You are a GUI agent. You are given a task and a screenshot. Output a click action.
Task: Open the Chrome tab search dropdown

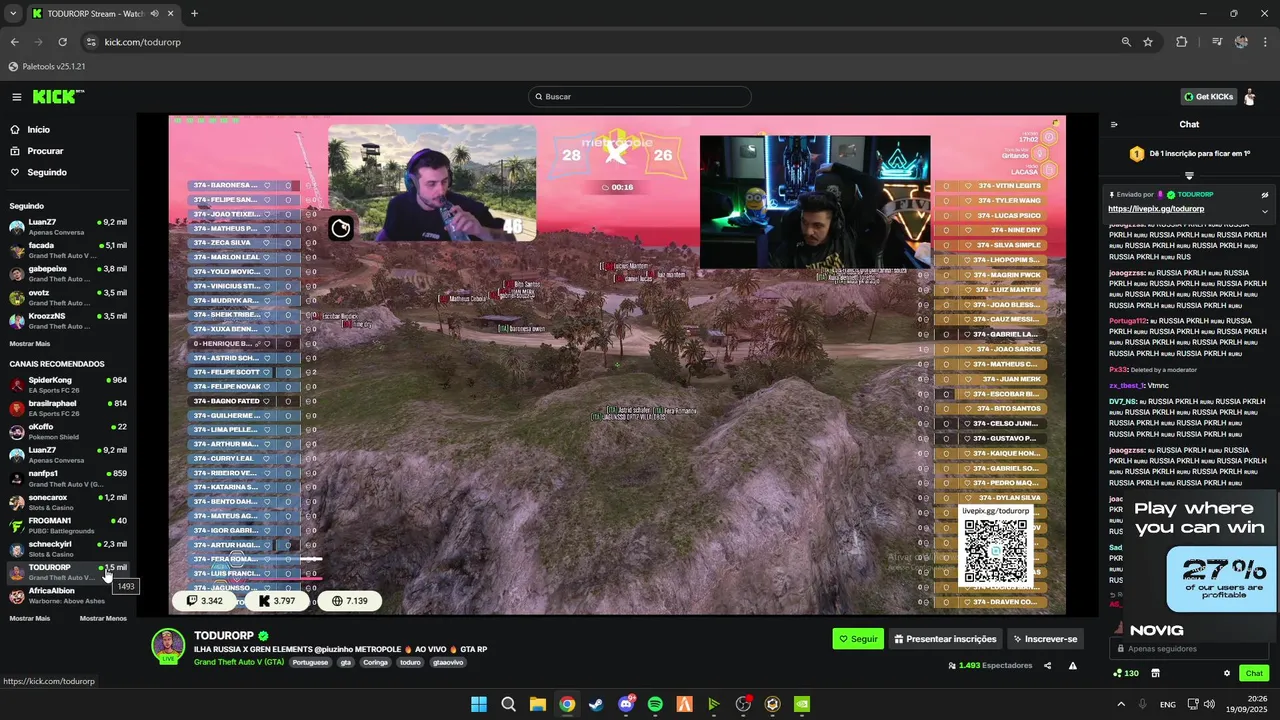[12, 14]
